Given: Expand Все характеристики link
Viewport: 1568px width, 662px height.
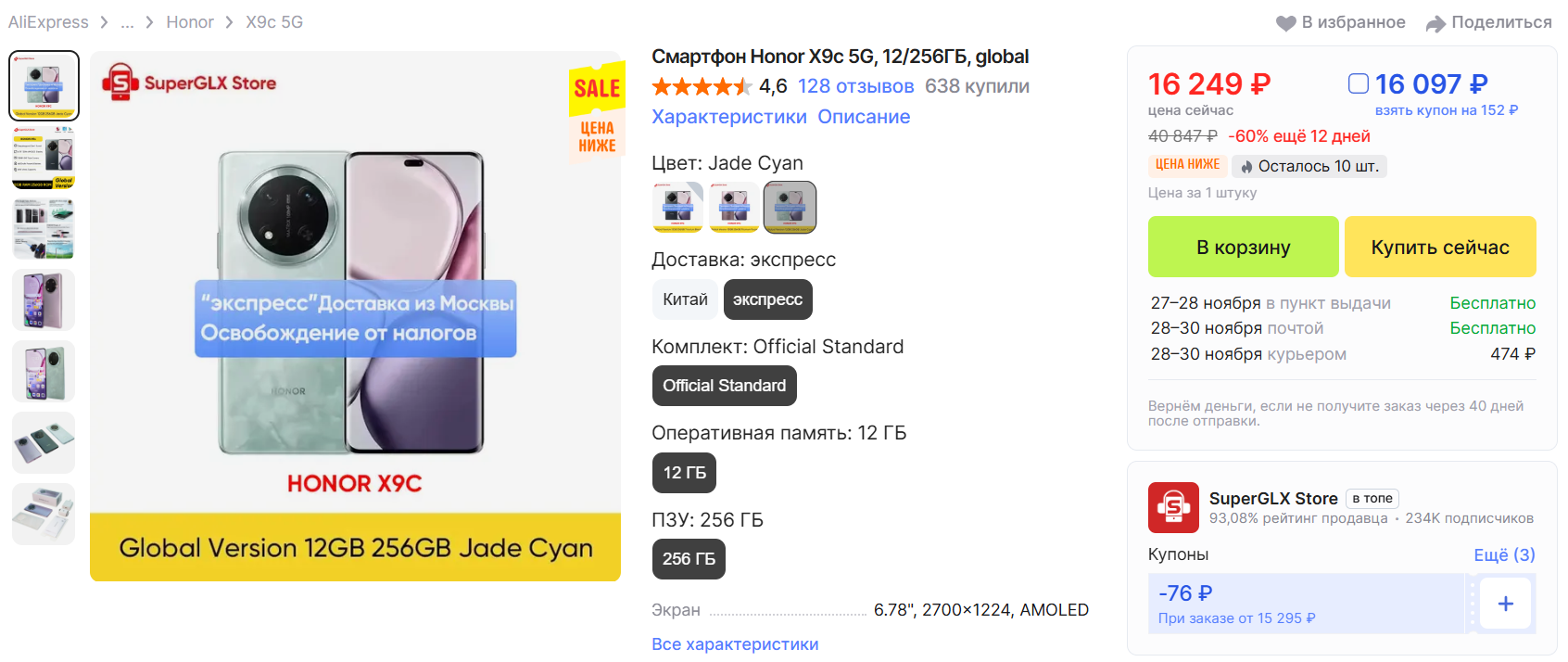Looking at the screenshot, I should click(735, 644).
